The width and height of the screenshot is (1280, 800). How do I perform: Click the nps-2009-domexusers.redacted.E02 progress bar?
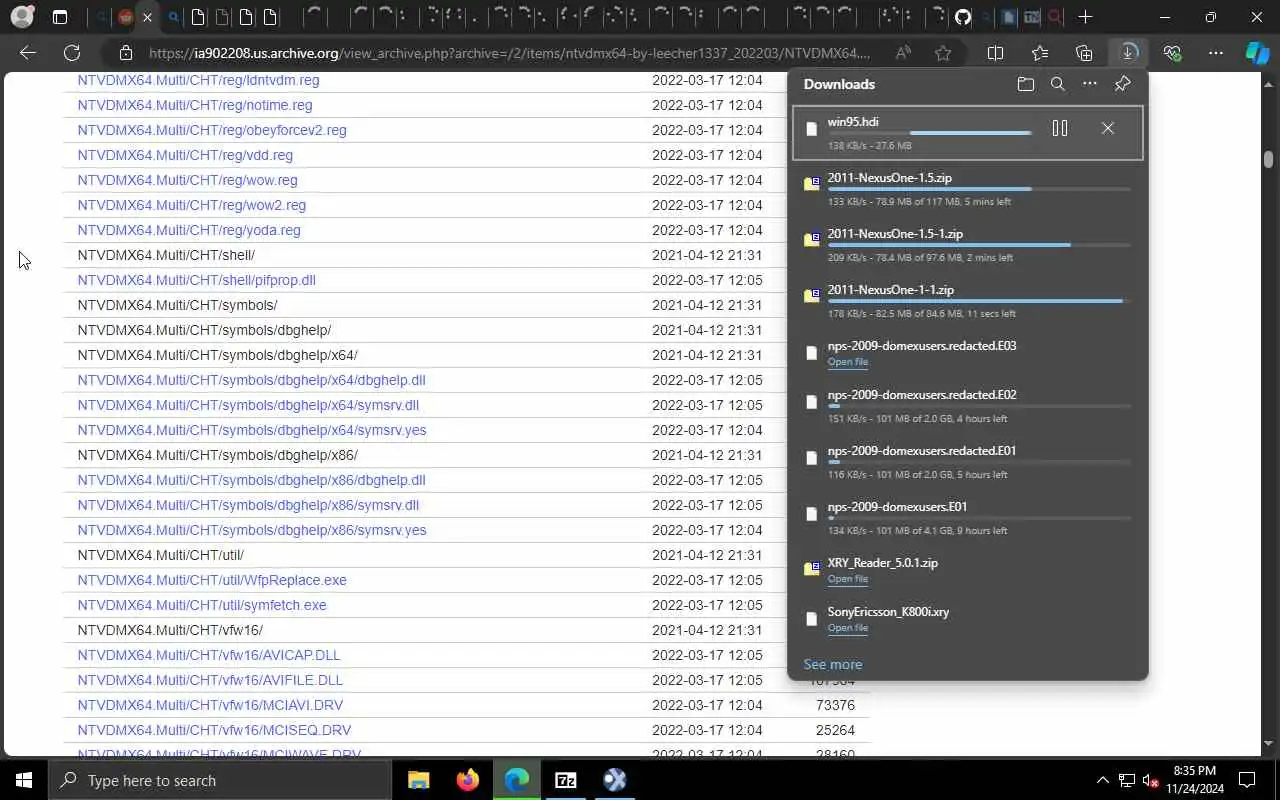[979, 406]
